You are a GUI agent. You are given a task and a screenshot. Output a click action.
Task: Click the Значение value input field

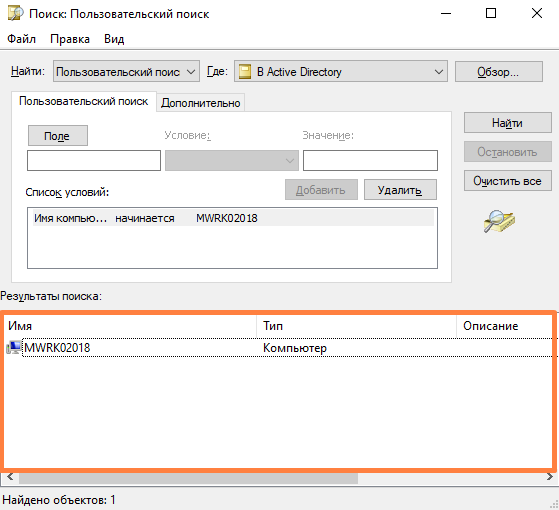tap(370, 160)
